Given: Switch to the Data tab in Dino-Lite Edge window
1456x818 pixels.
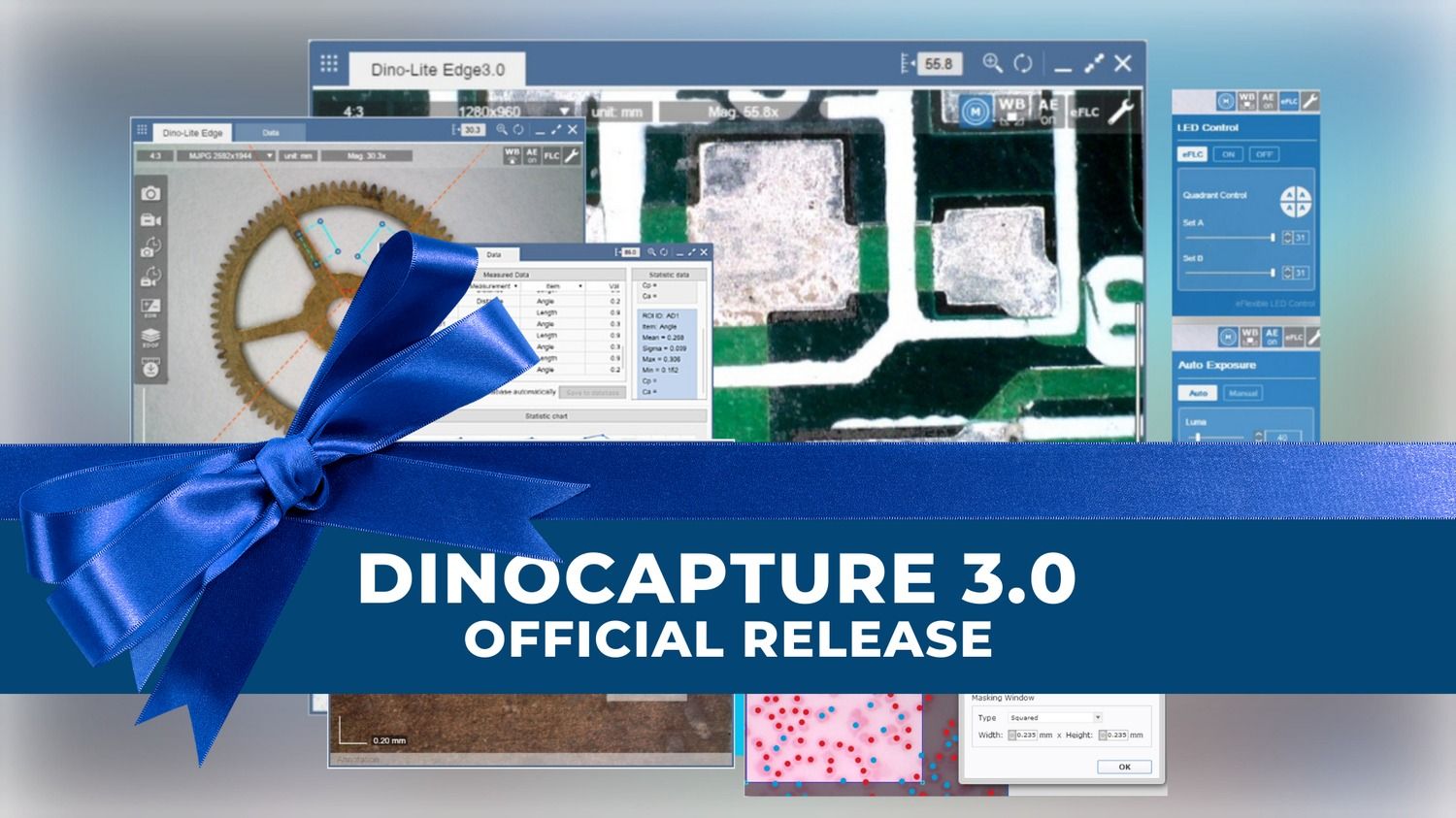Looking at the screenshot, I should click(271, 133).
